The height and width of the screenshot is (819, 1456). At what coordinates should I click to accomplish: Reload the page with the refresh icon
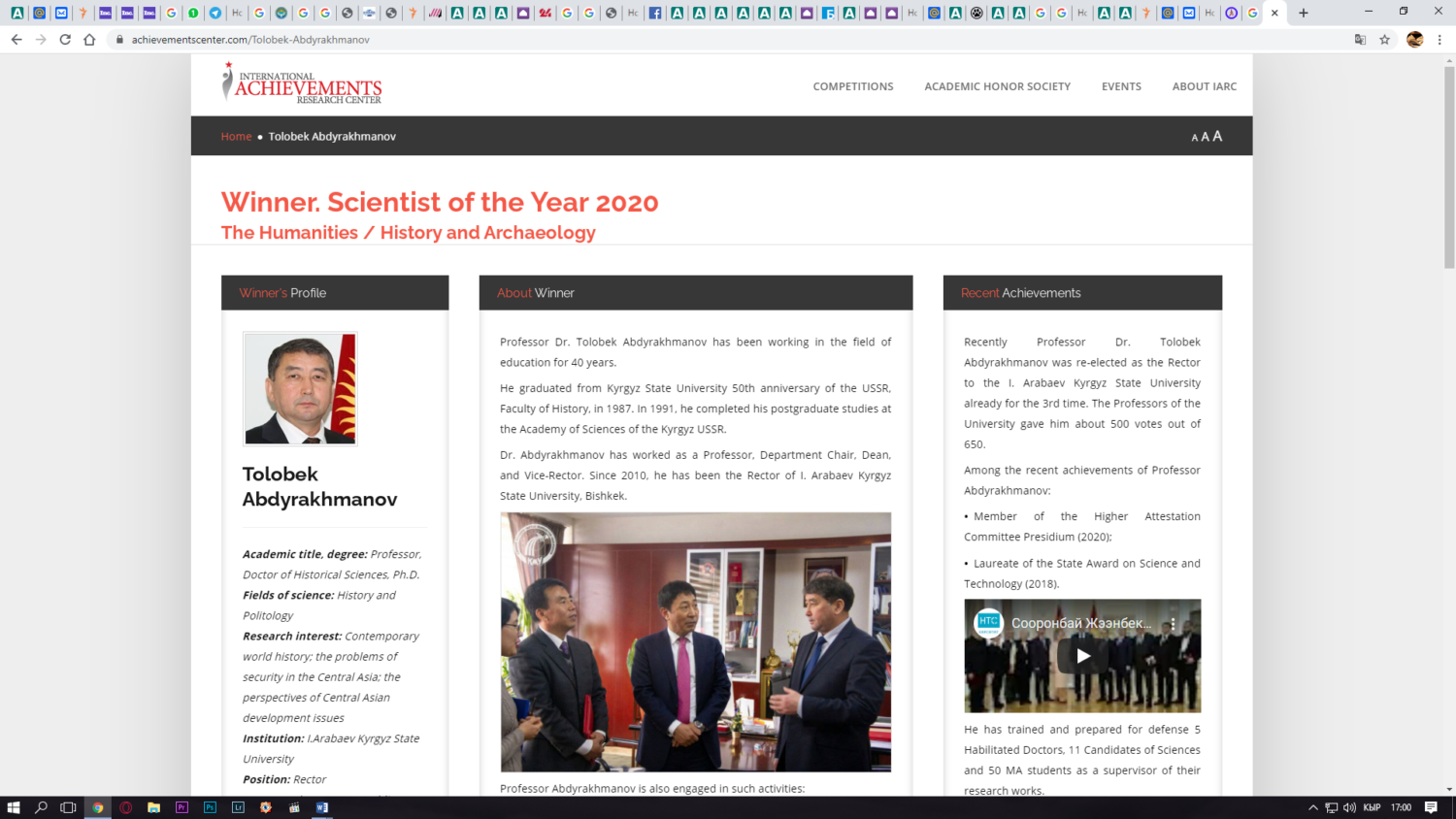(65, 40)
